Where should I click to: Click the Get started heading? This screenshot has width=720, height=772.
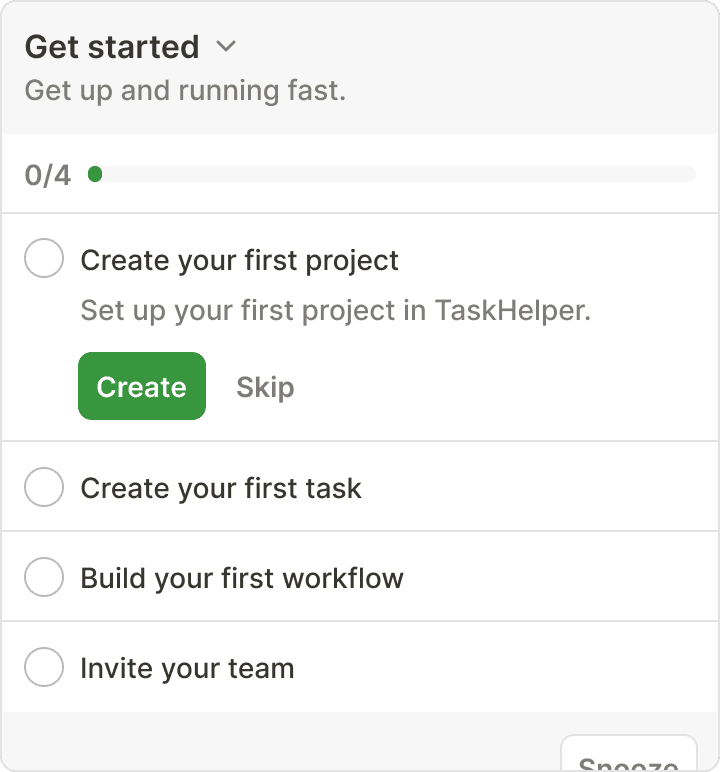pos(112,47)
